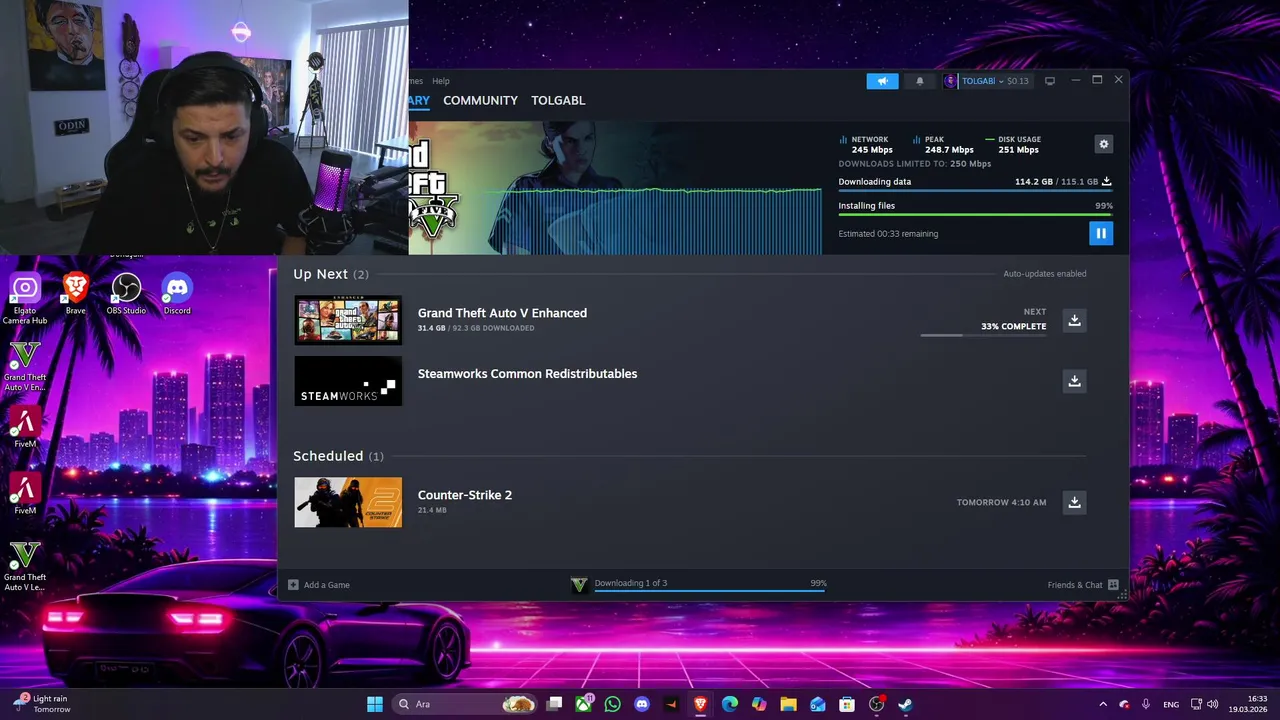Click Grand Theft Auto V Enhanced title
Screen dimensions: 1280x720
click(x=502, y=313)
